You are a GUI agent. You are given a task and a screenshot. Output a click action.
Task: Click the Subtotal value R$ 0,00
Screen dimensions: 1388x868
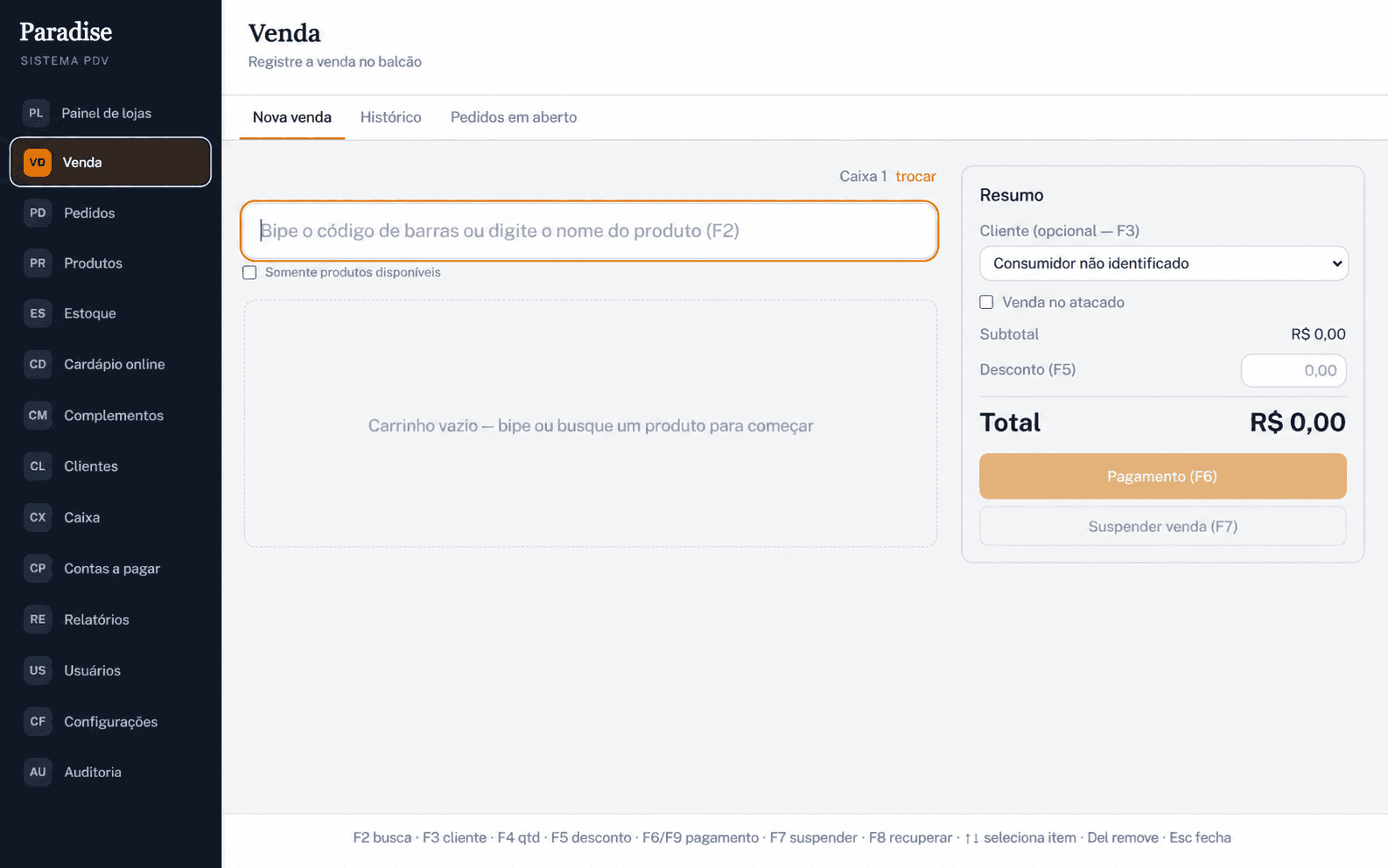[1318, 334]
